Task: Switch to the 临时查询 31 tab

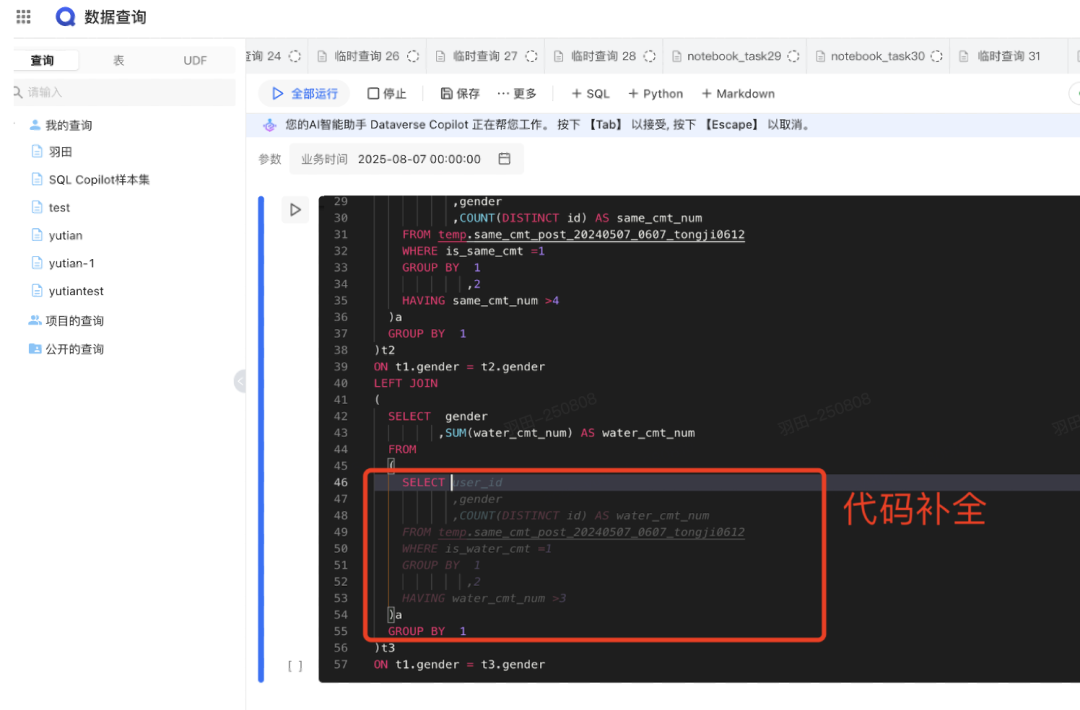Action: click(x=1009, y=56)
